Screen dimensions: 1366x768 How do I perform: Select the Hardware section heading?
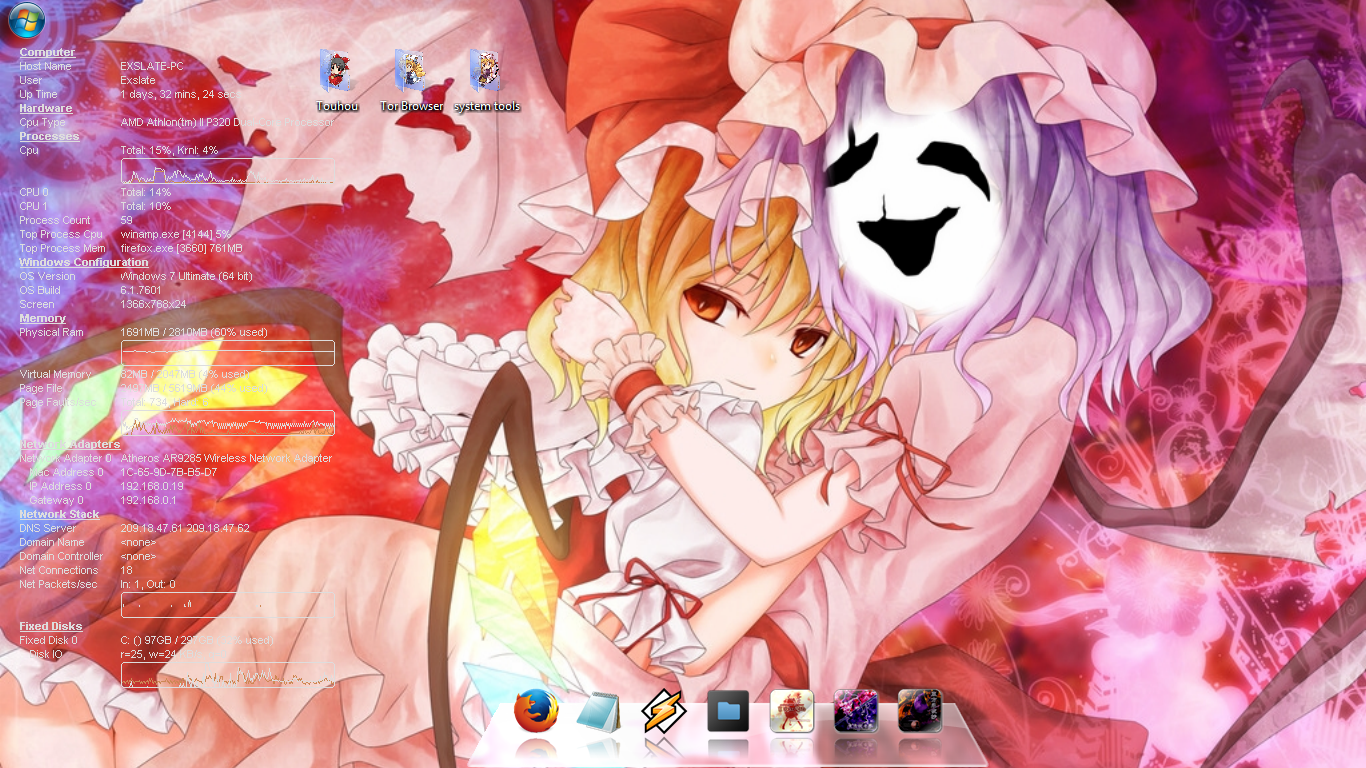point(46,108)
